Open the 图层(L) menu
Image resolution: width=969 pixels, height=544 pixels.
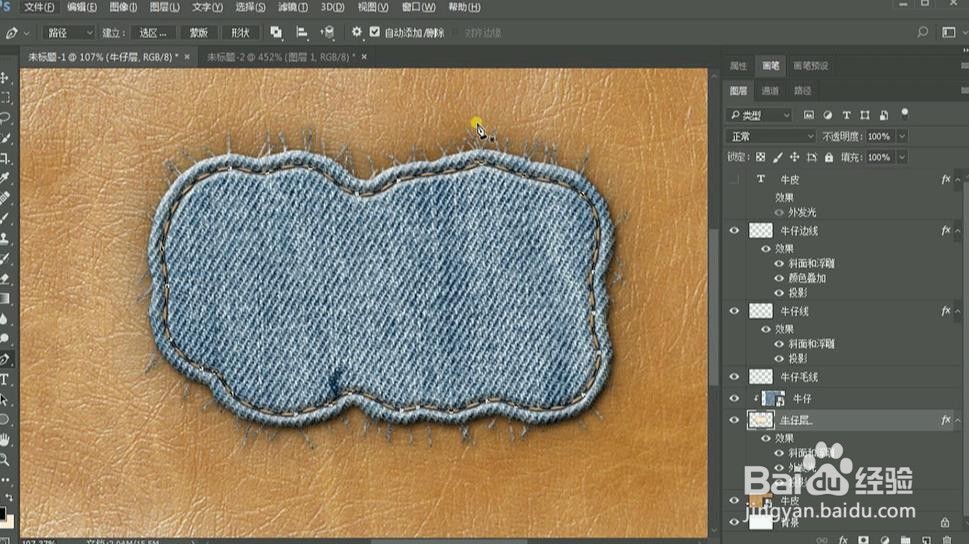(x=164, y=7)
